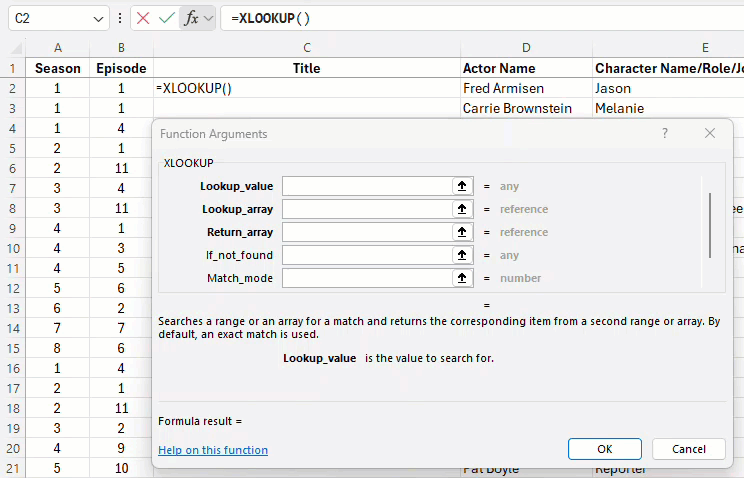This screenshot has width=744, height=478.
Task: Click into the Return_array input field
Action: (x=366, y=232)
